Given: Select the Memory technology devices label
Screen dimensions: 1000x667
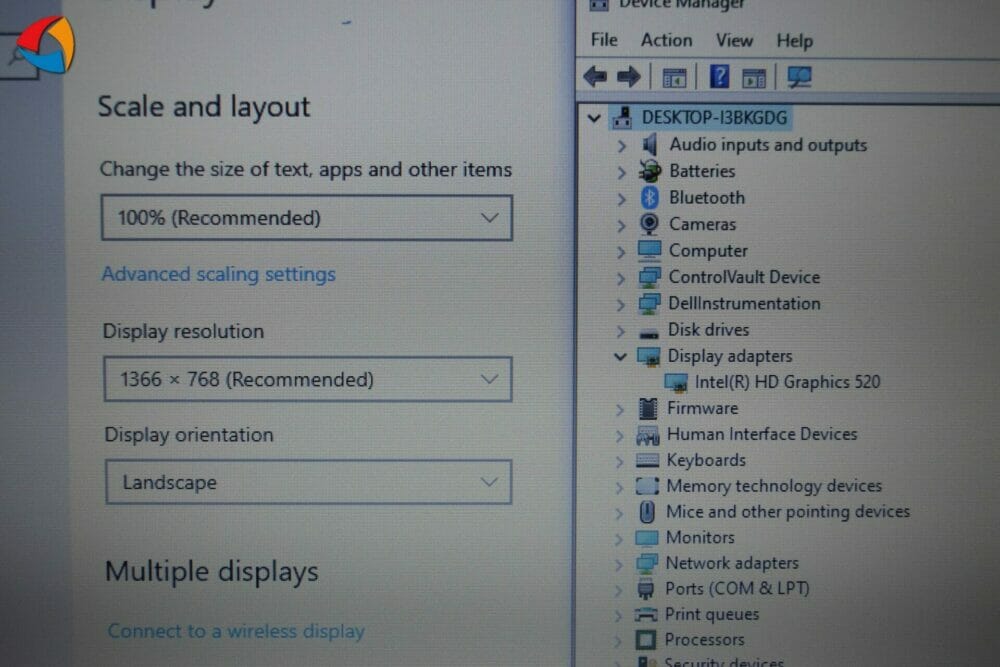Looking at the screenshot, I should (774, 486).
